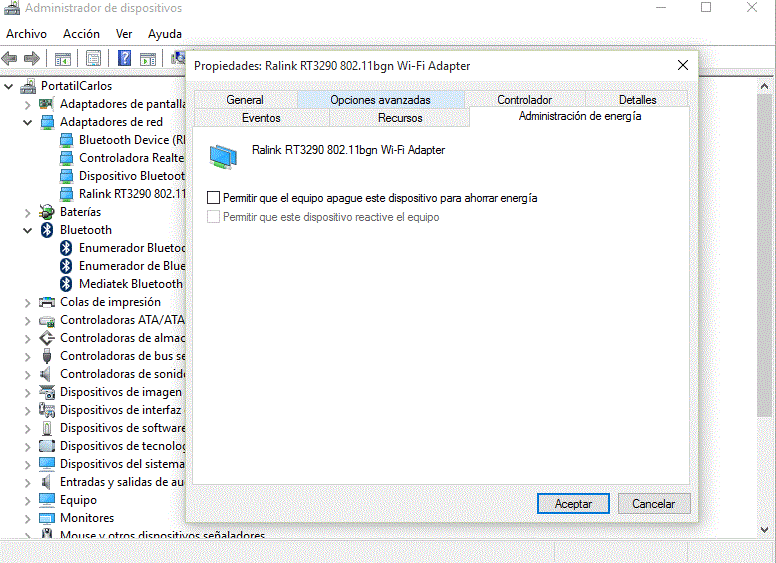
Task: Open the Ver menu
Action: point(124,34)
